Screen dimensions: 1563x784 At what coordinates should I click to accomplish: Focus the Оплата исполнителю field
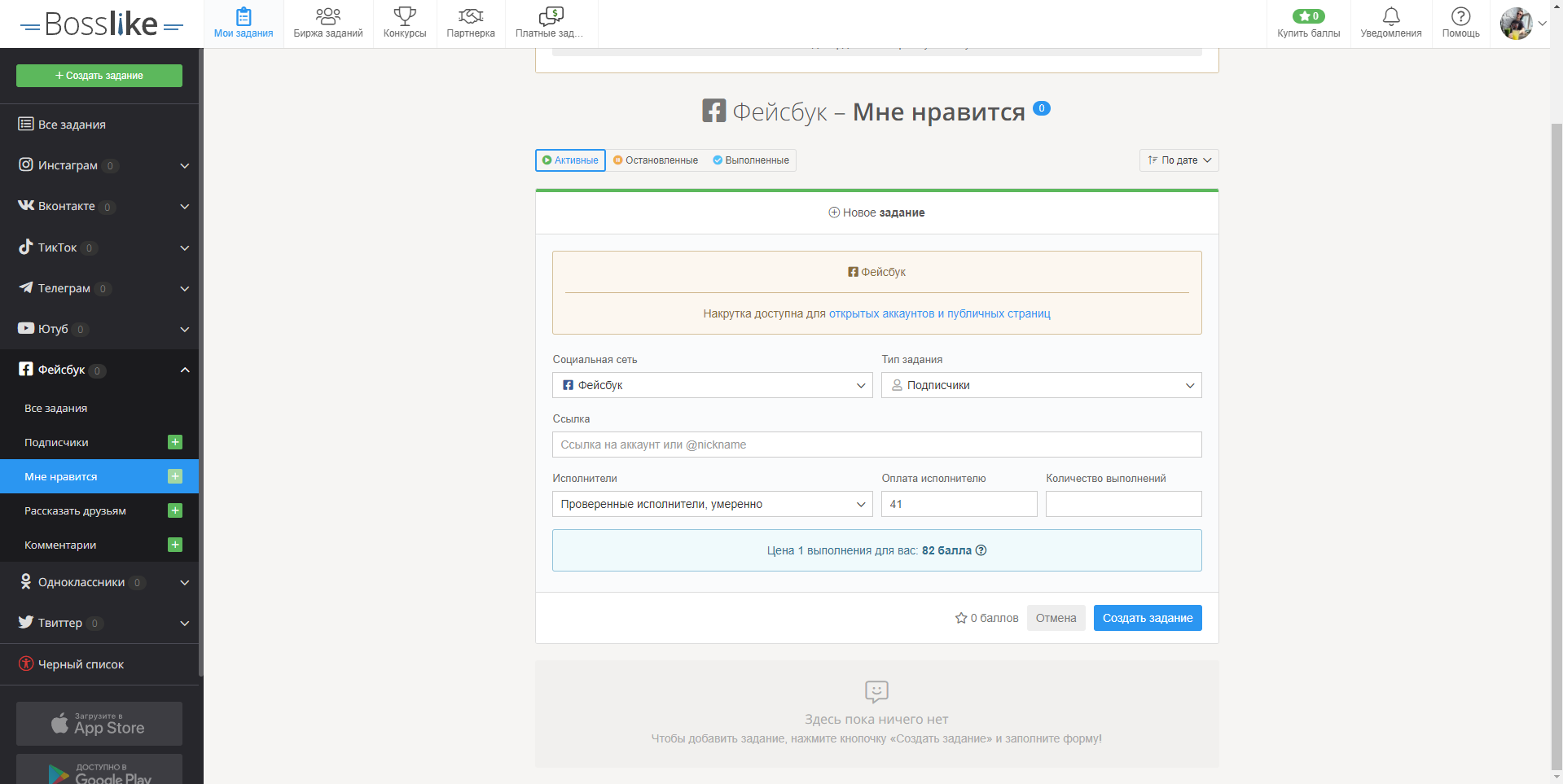pos(959,504)
